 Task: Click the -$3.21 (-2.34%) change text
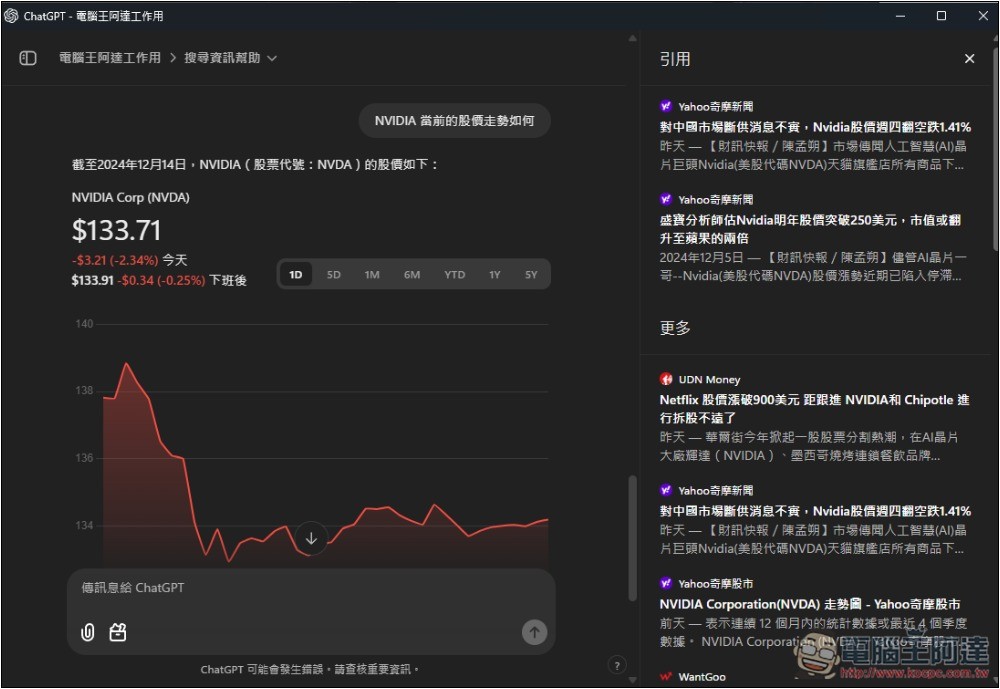pyautogui.click(x=115, y=260)
